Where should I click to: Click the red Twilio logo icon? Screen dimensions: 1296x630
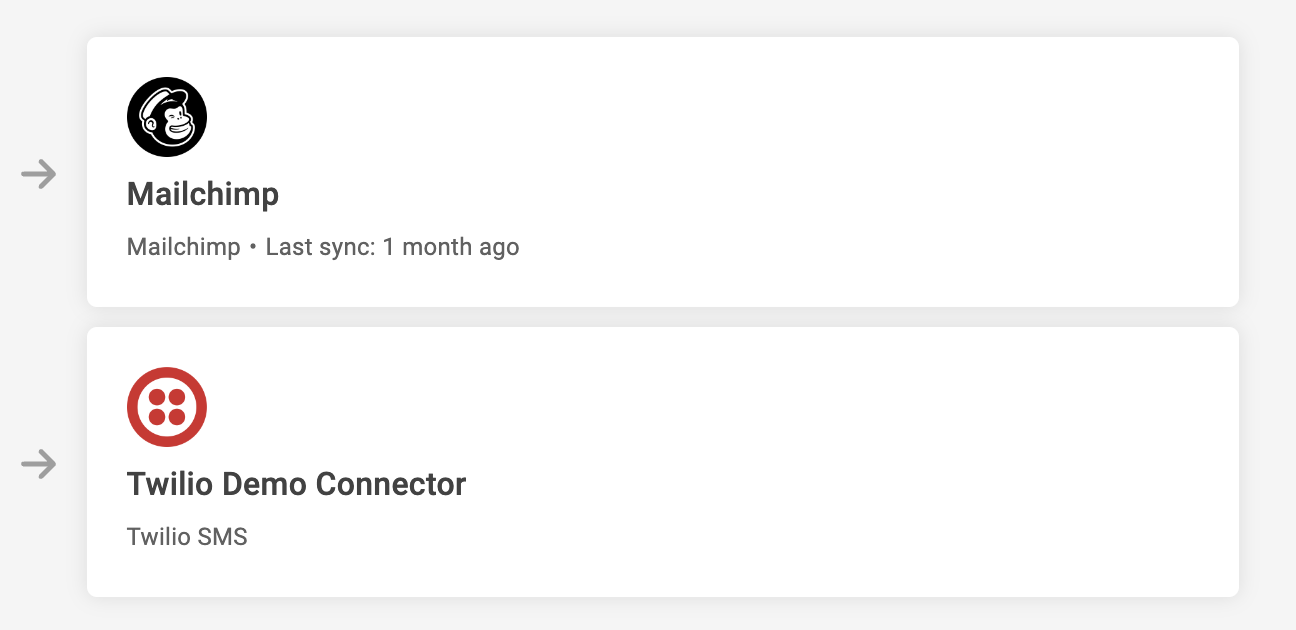tap(167, 407)
